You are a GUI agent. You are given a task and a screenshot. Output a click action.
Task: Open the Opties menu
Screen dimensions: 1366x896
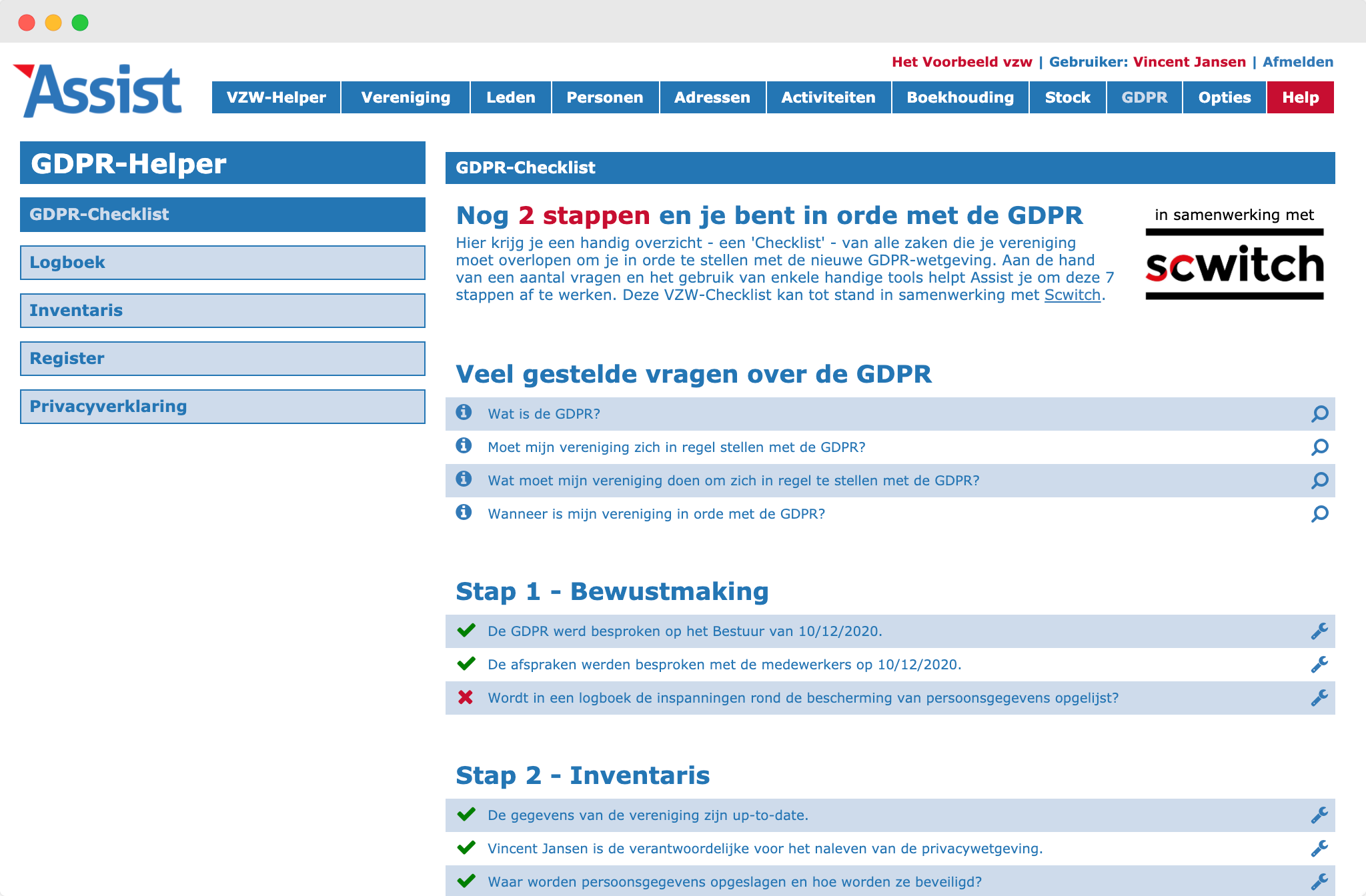[1225, 97]
